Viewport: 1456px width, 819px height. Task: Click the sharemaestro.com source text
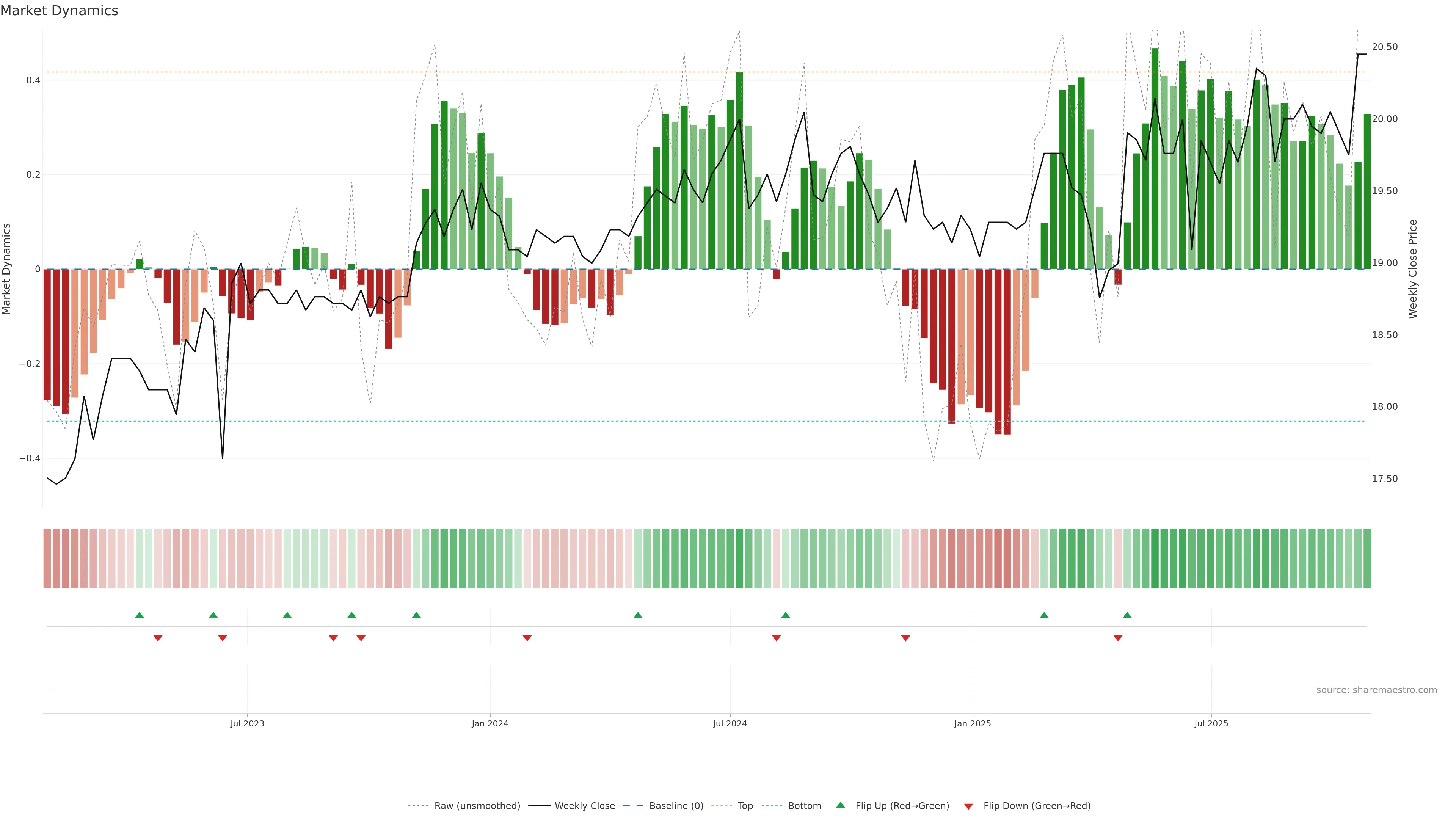(1376, 690)
